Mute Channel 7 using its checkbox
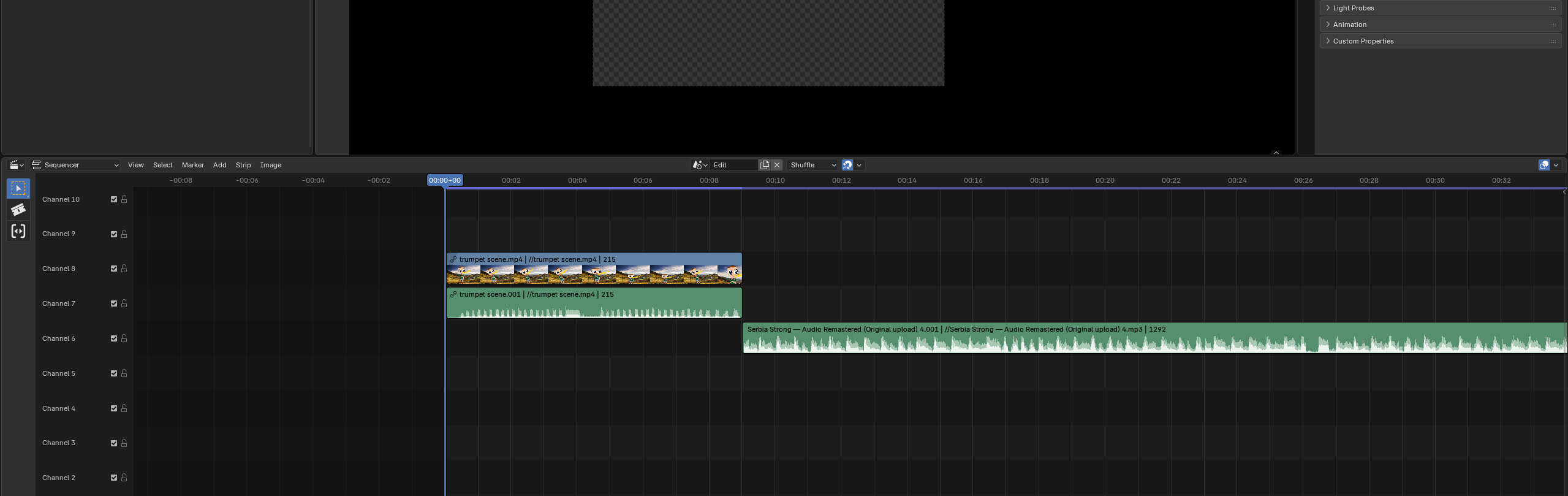The height and width of the screenshot is (496, 1568). [x=114, y=303]
